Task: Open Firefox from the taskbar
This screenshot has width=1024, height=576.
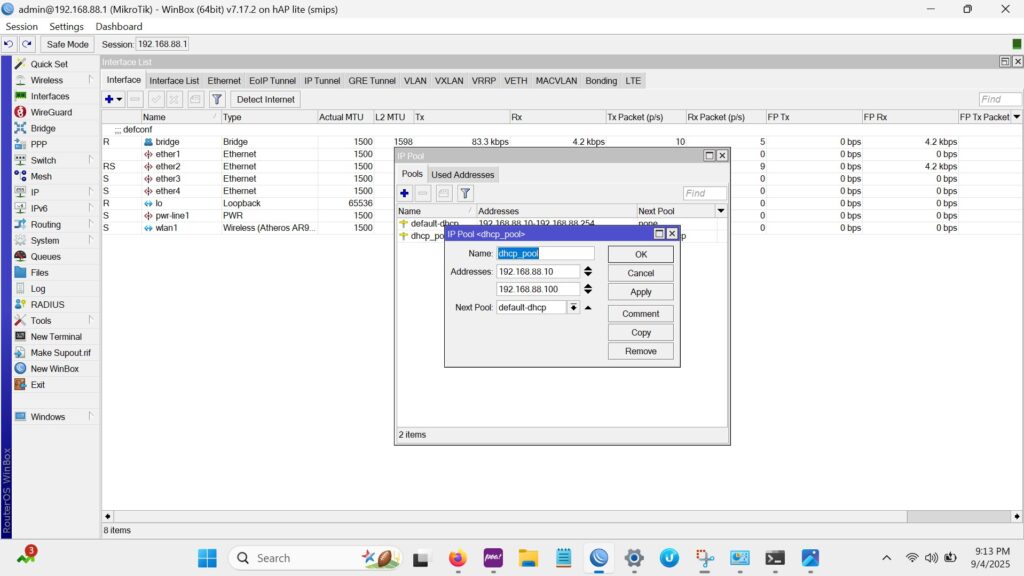Action: tap(457, 558)
